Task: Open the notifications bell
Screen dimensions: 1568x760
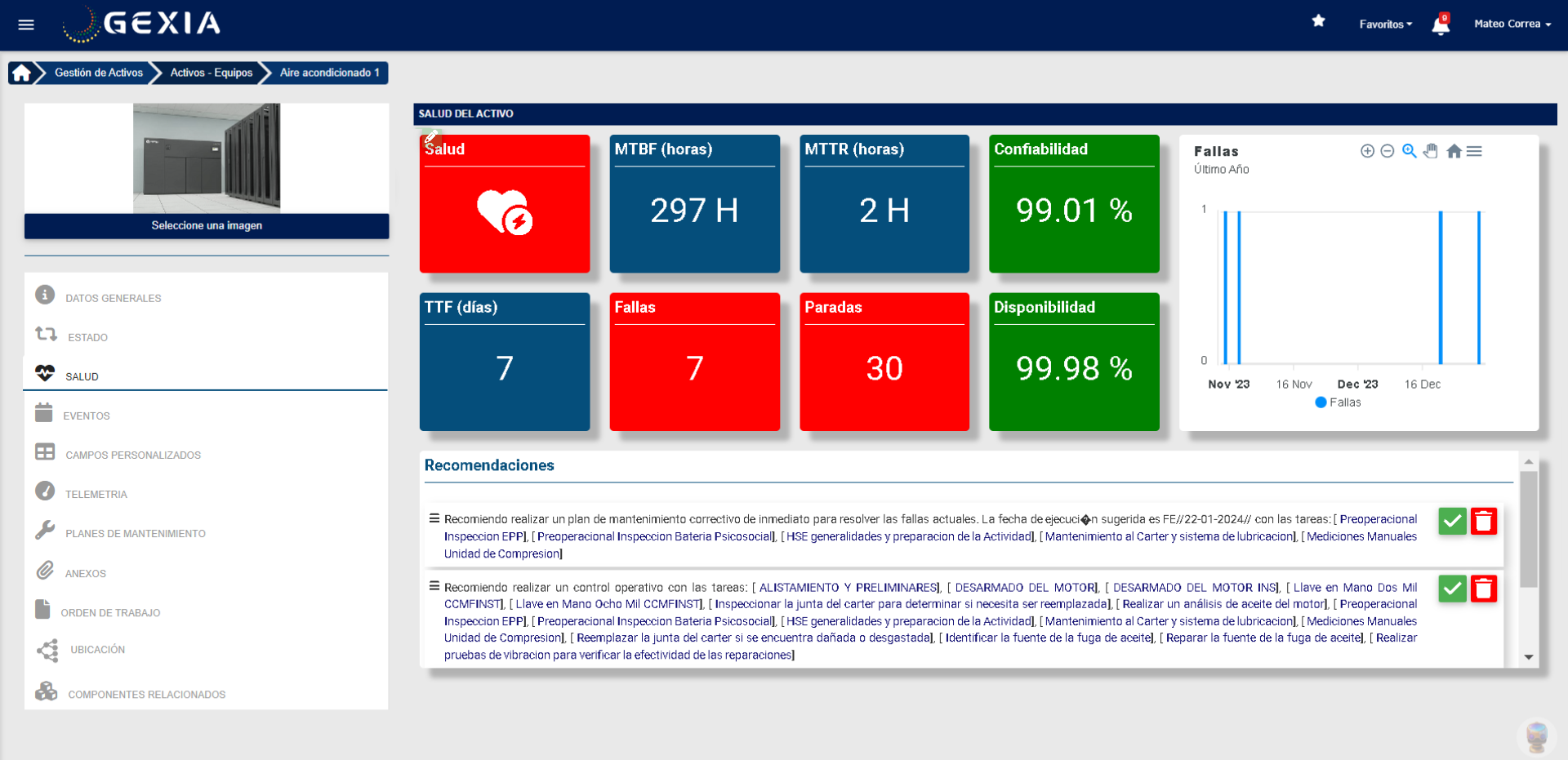Action: [x=1441, y=25]
